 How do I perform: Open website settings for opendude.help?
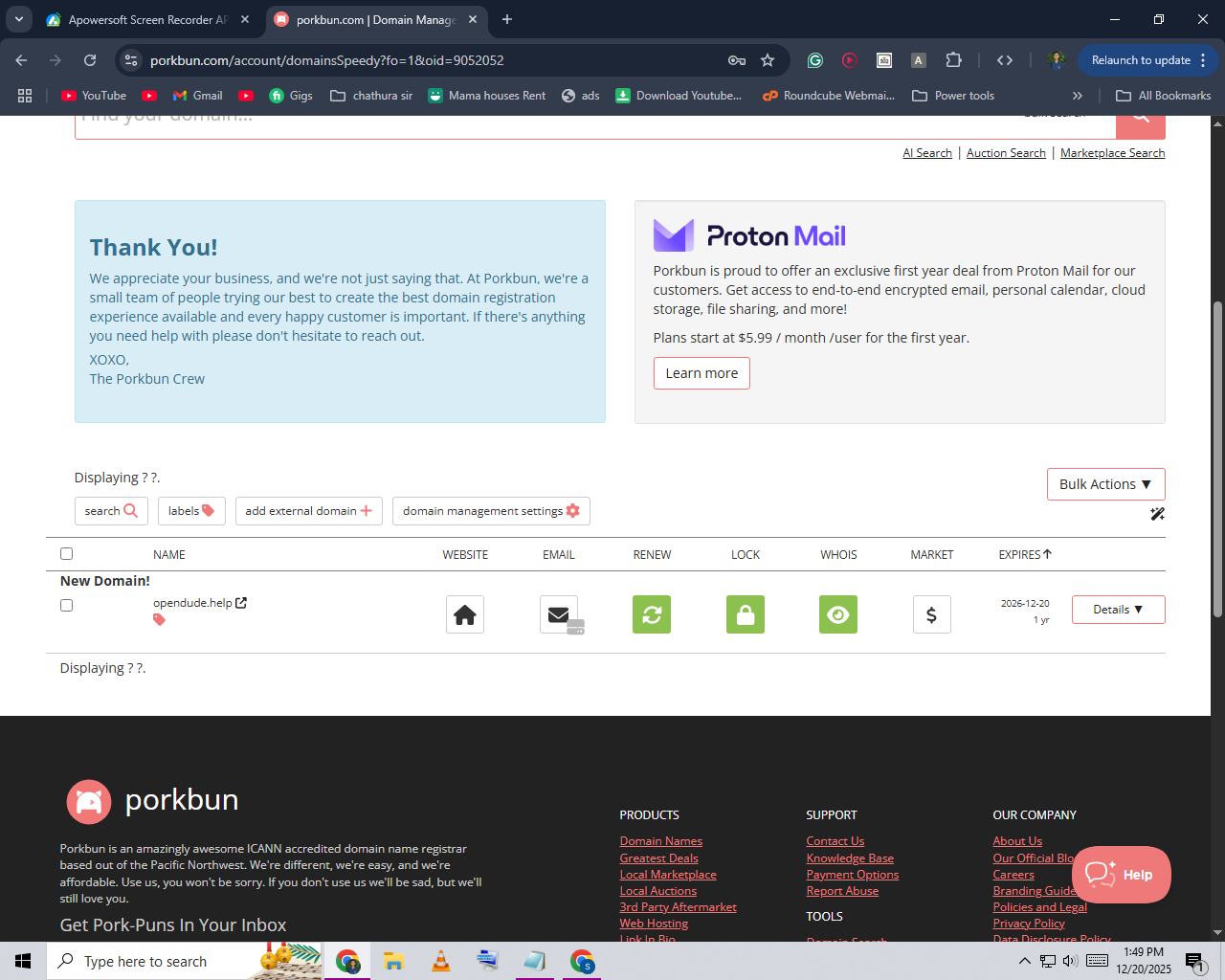point(465,614)
